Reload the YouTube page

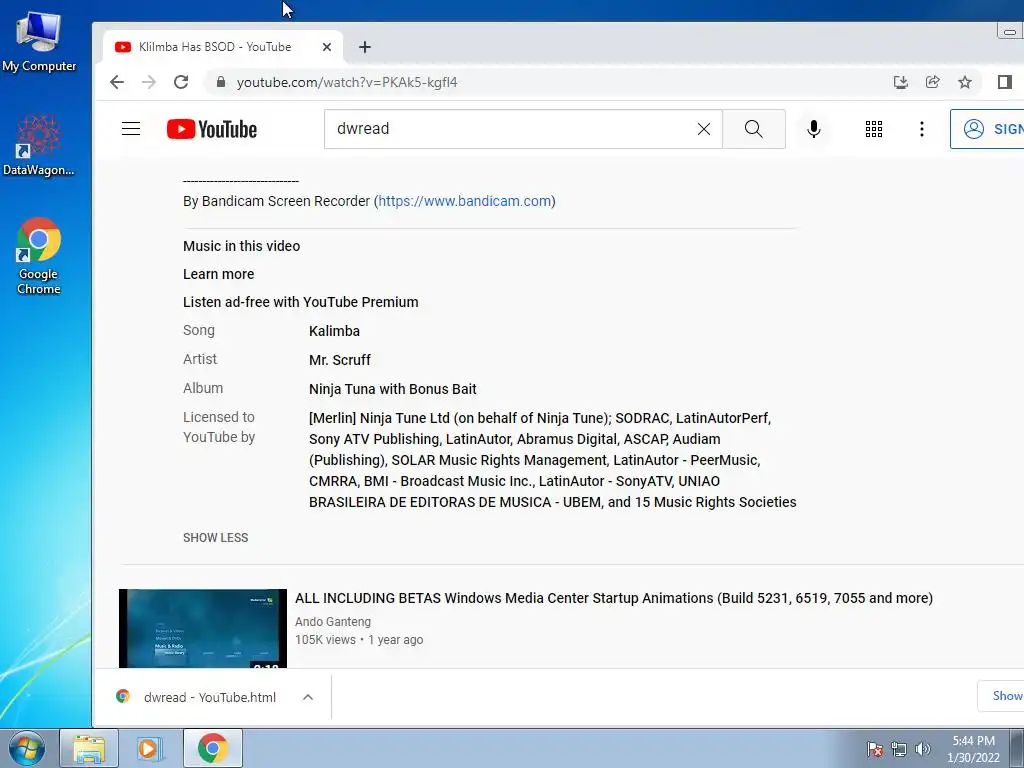(181, 82)
